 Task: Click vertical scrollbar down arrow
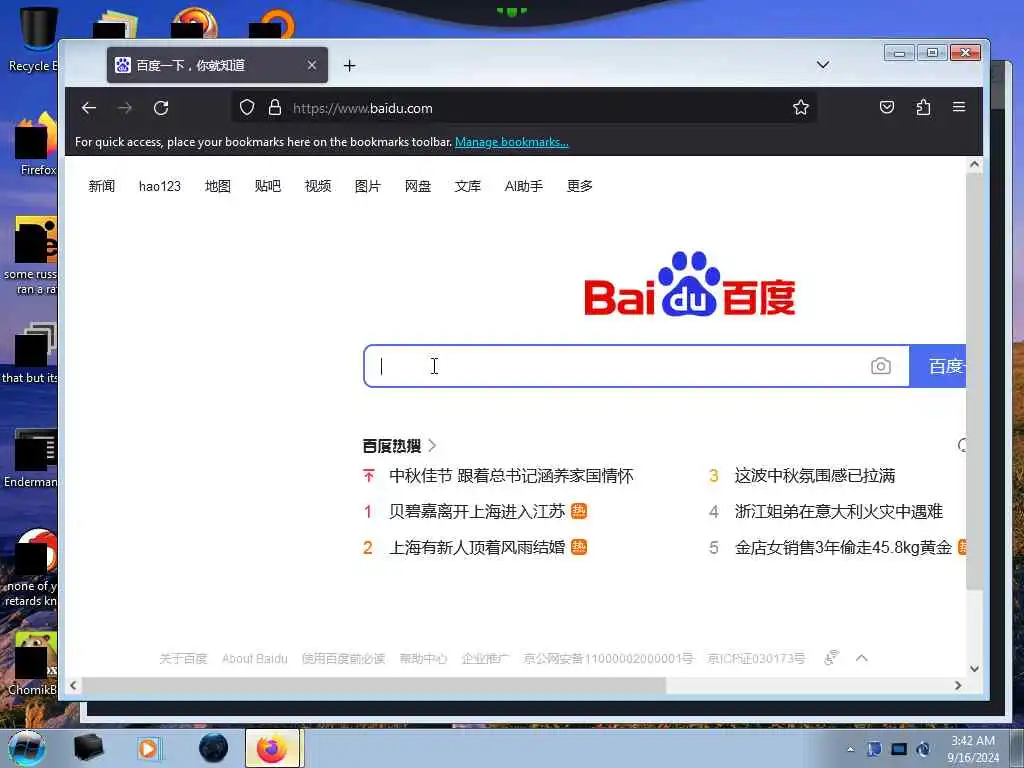(974, 669)
